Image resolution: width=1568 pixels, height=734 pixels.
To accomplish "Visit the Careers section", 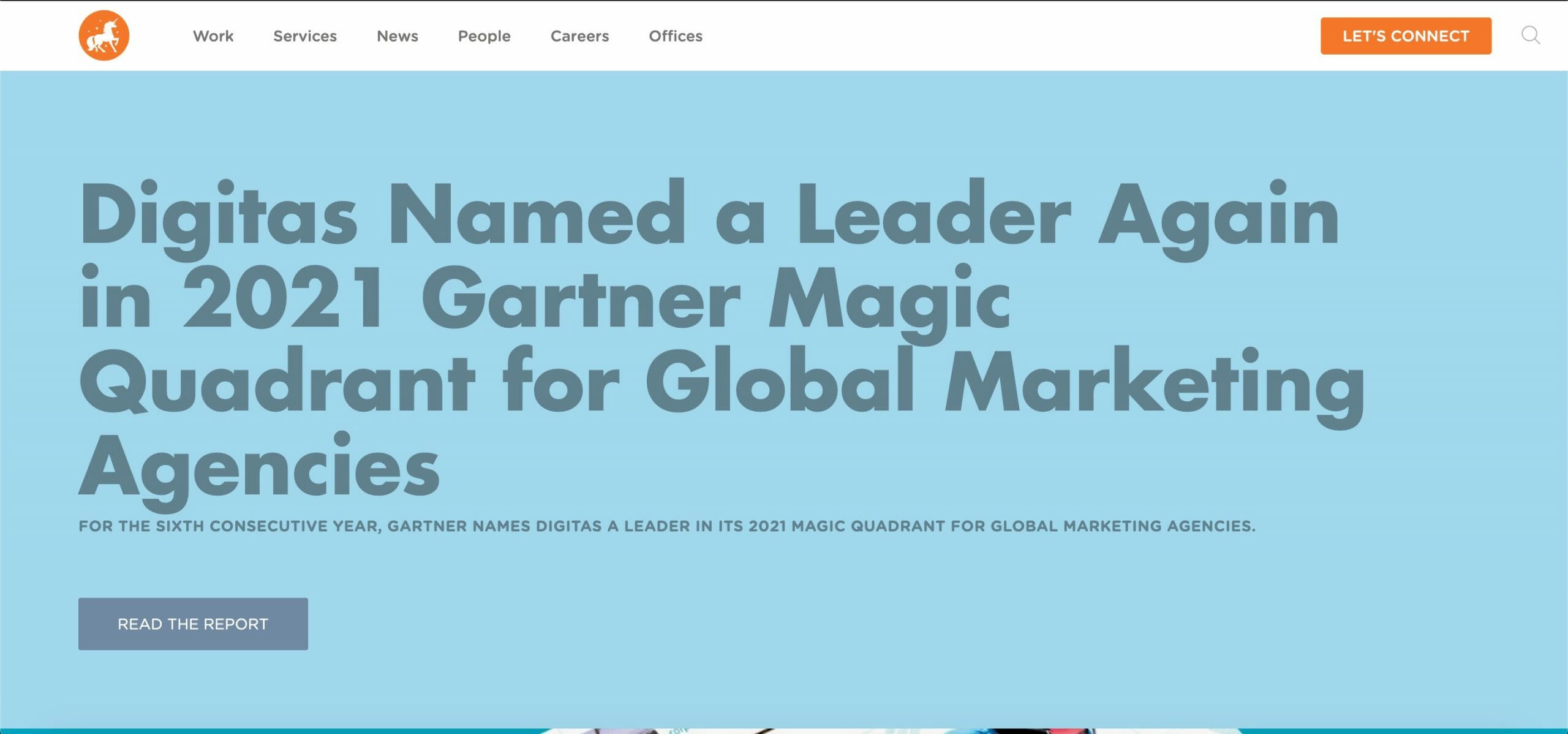I will click(579, 36).
